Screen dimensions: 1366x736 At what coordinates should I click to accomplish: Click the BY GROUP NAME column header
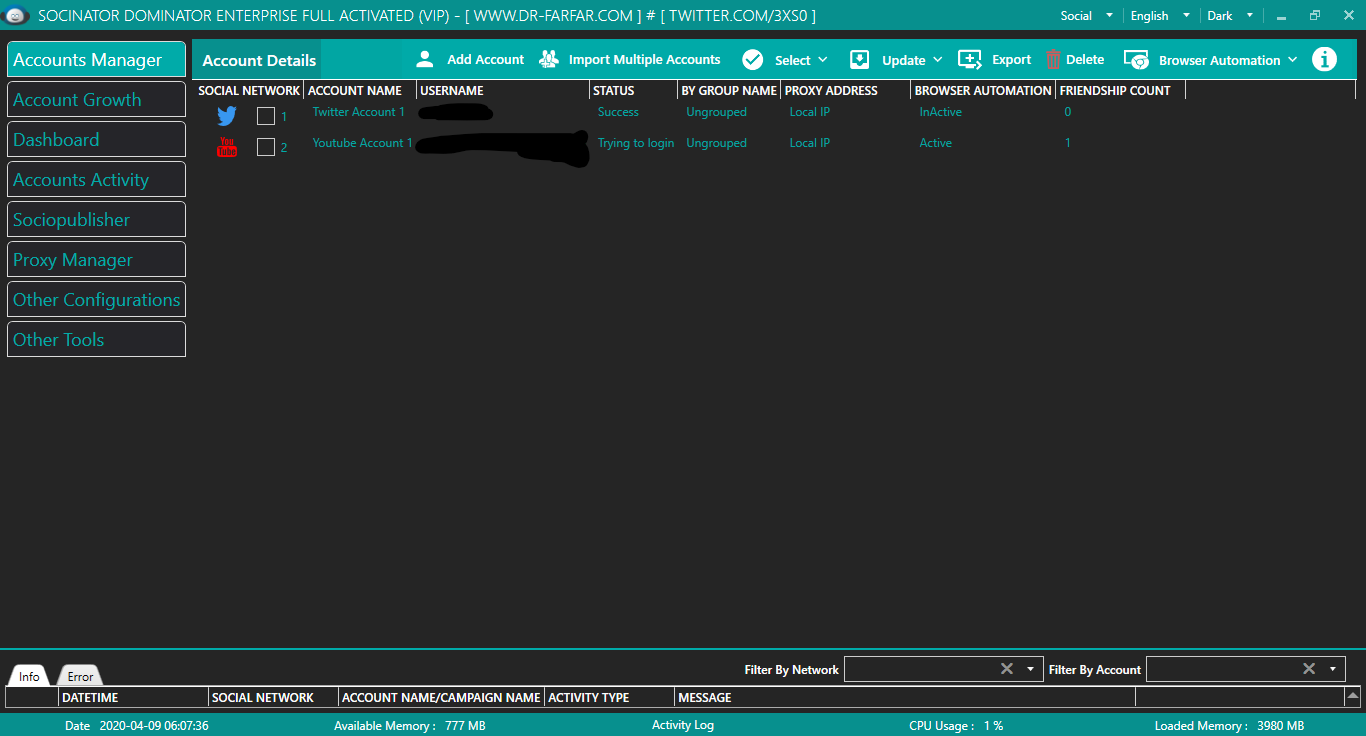pyautogui.click(x=729, y=90)
